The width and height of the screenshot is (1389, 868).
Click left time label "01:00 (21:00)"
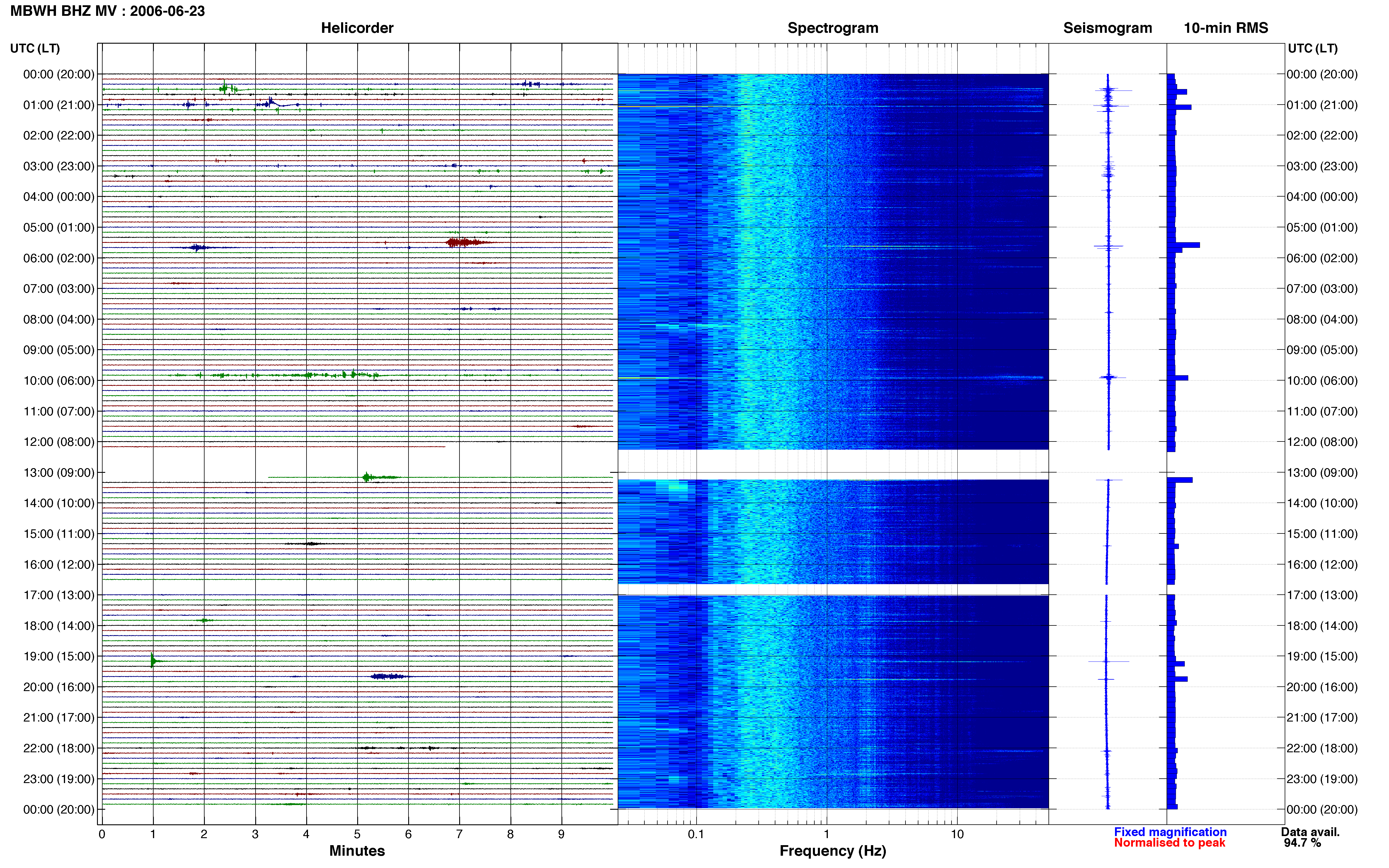click(x=59, y=105)
